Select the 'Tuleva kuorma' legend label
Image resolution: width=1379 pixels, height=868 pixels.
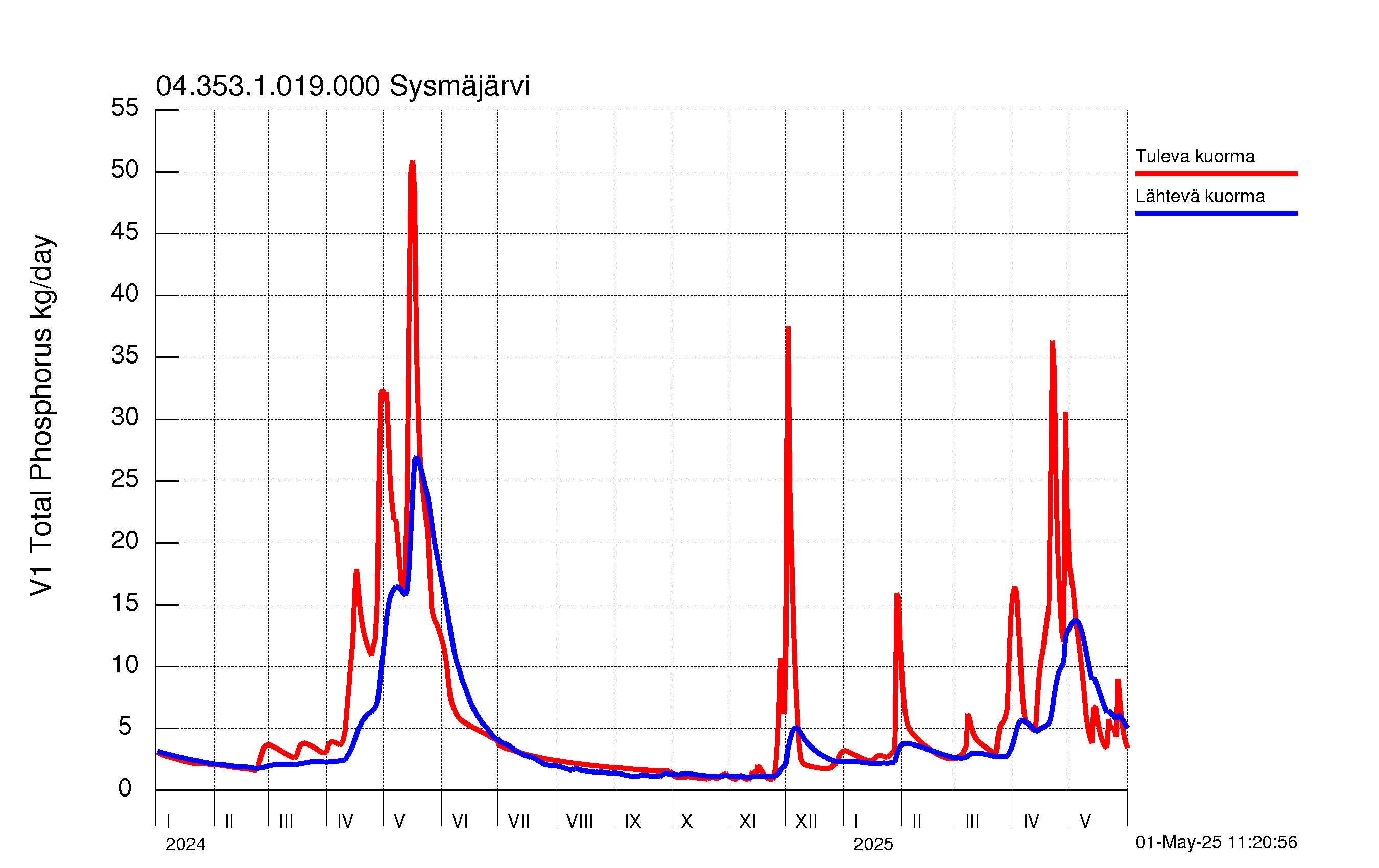pos(1195,156)
